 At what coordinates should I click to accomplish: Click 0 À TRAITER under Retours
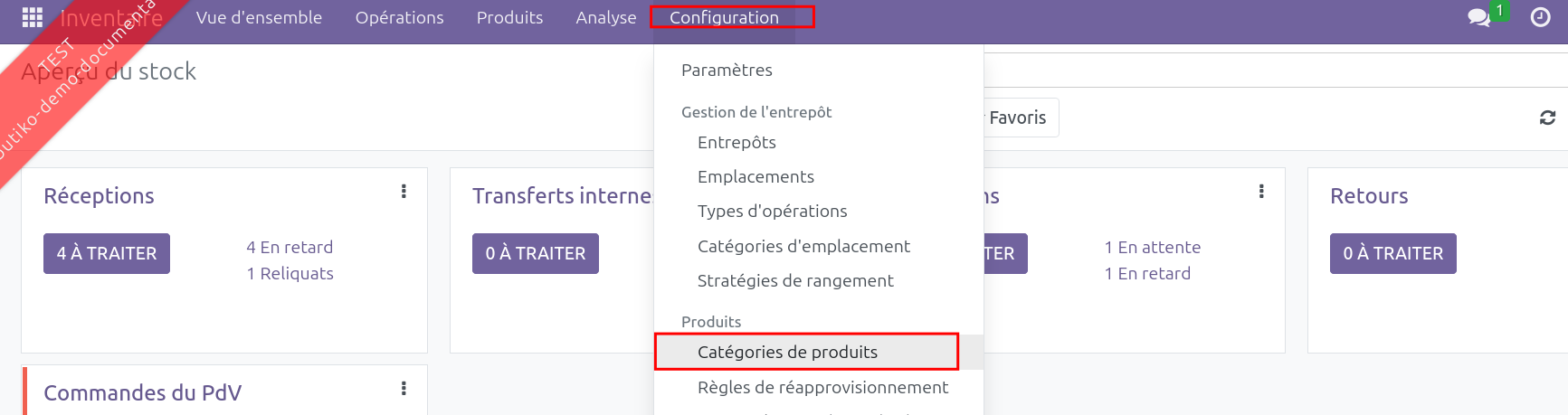pos(1392,253)
